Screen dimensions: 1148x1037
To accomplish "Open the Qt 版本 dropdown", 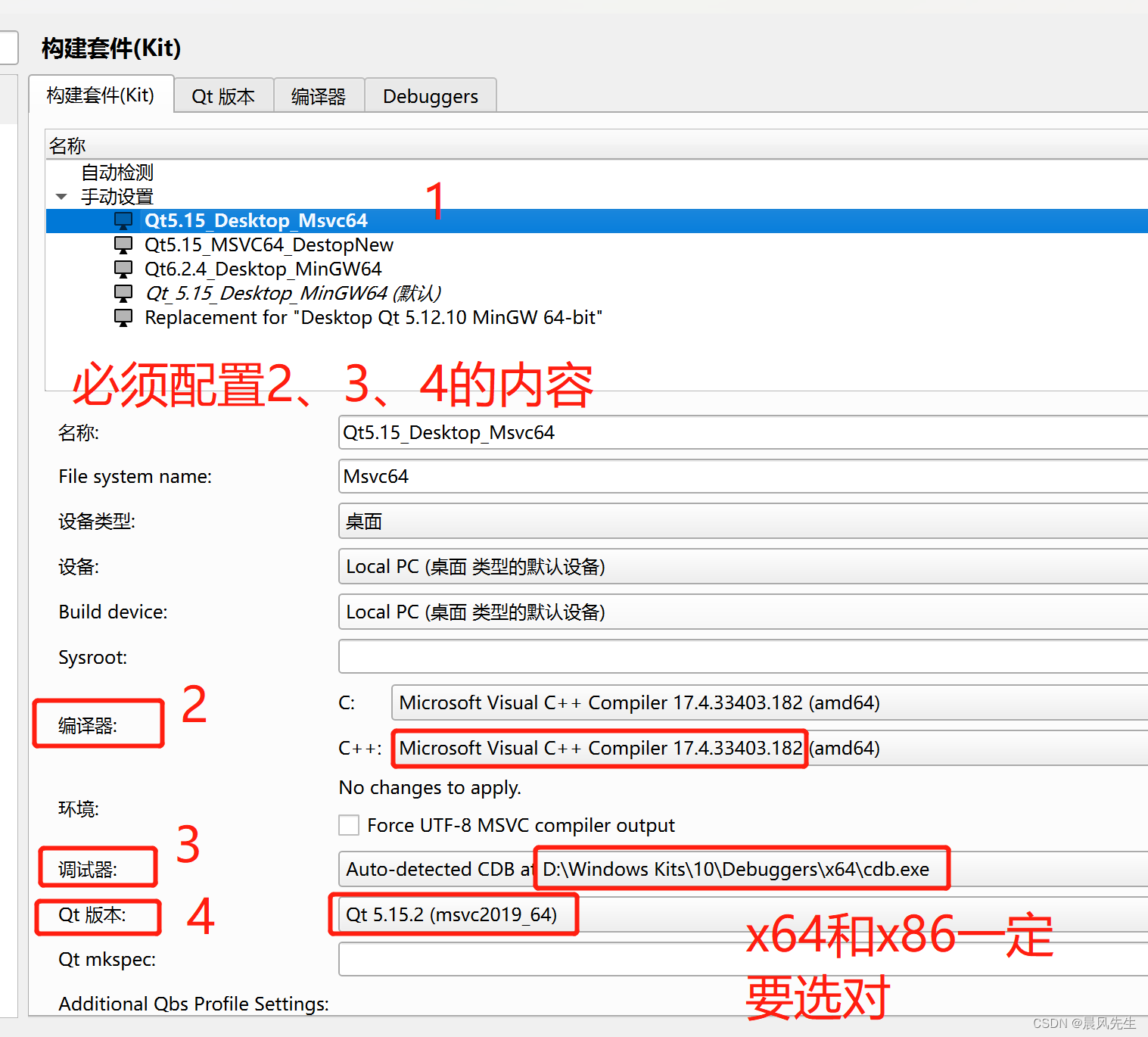I will point(743,914).
